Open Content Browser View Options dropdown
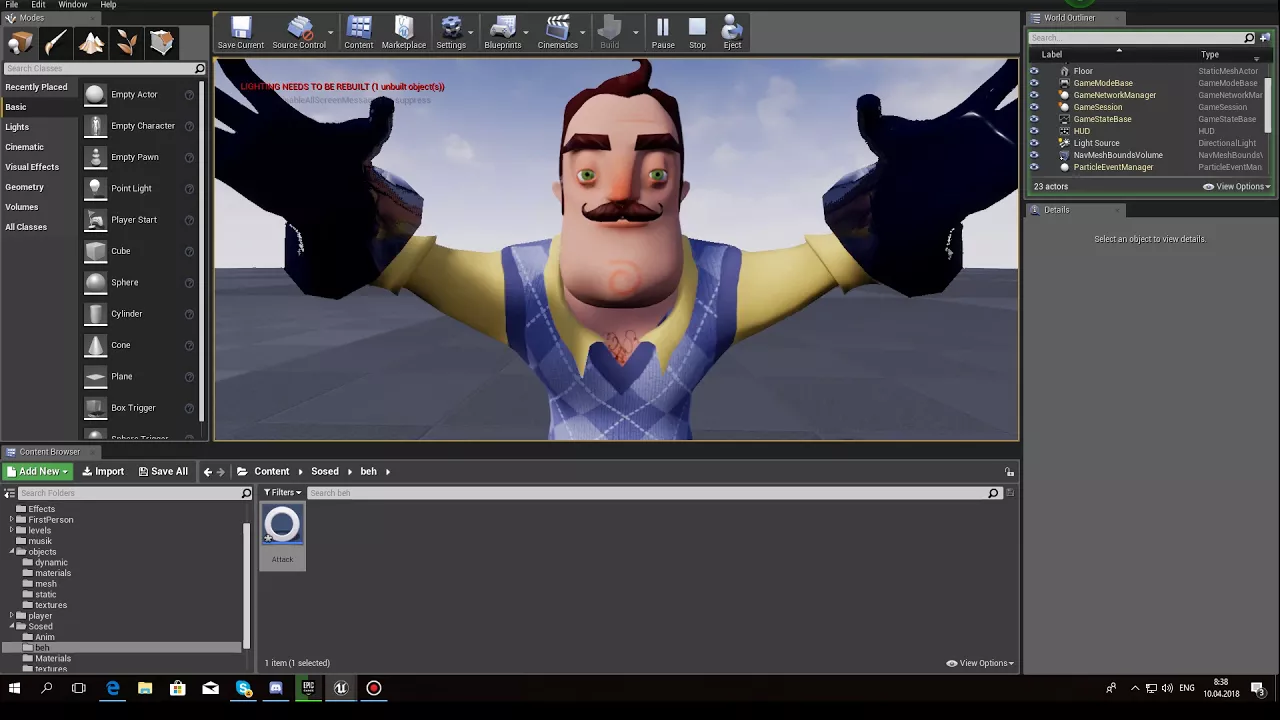 [x=980, y=663]
